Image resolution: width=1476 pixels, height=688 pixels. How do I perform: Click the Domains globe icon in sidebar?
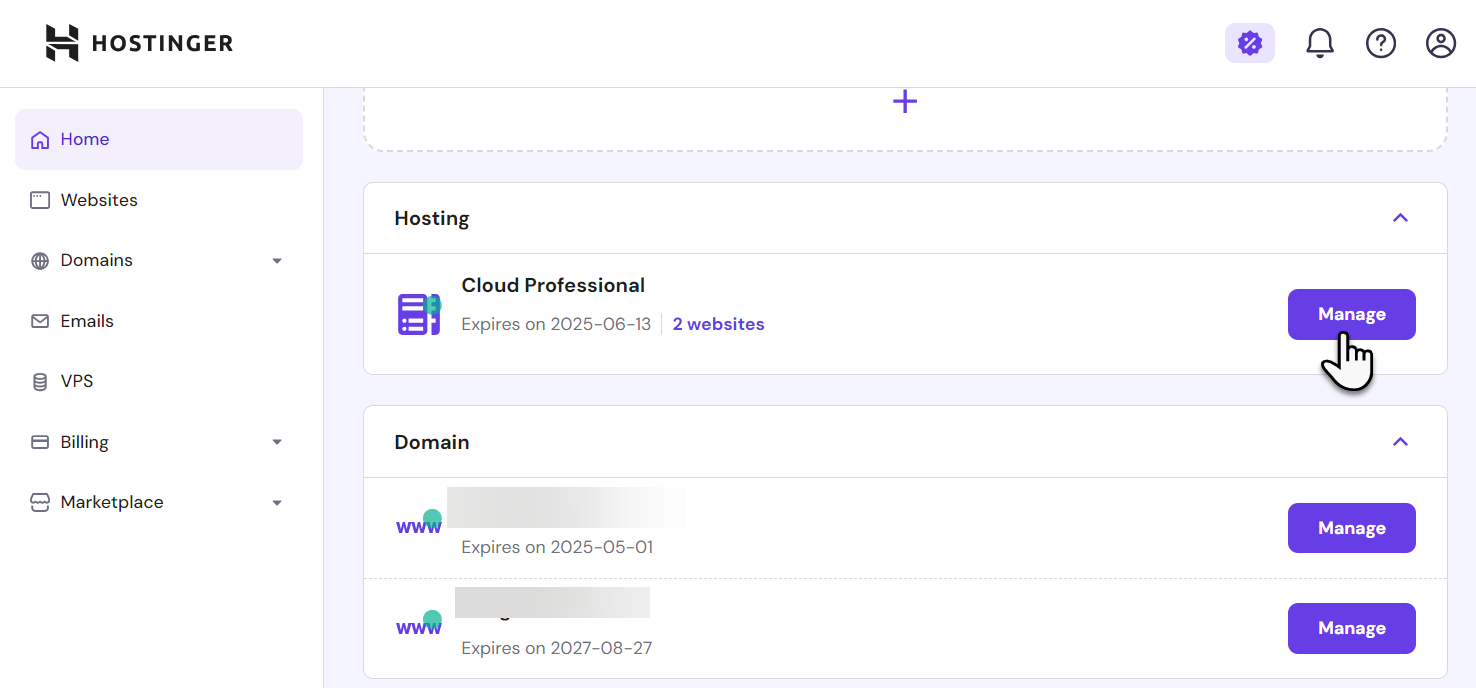click(40, 261)
